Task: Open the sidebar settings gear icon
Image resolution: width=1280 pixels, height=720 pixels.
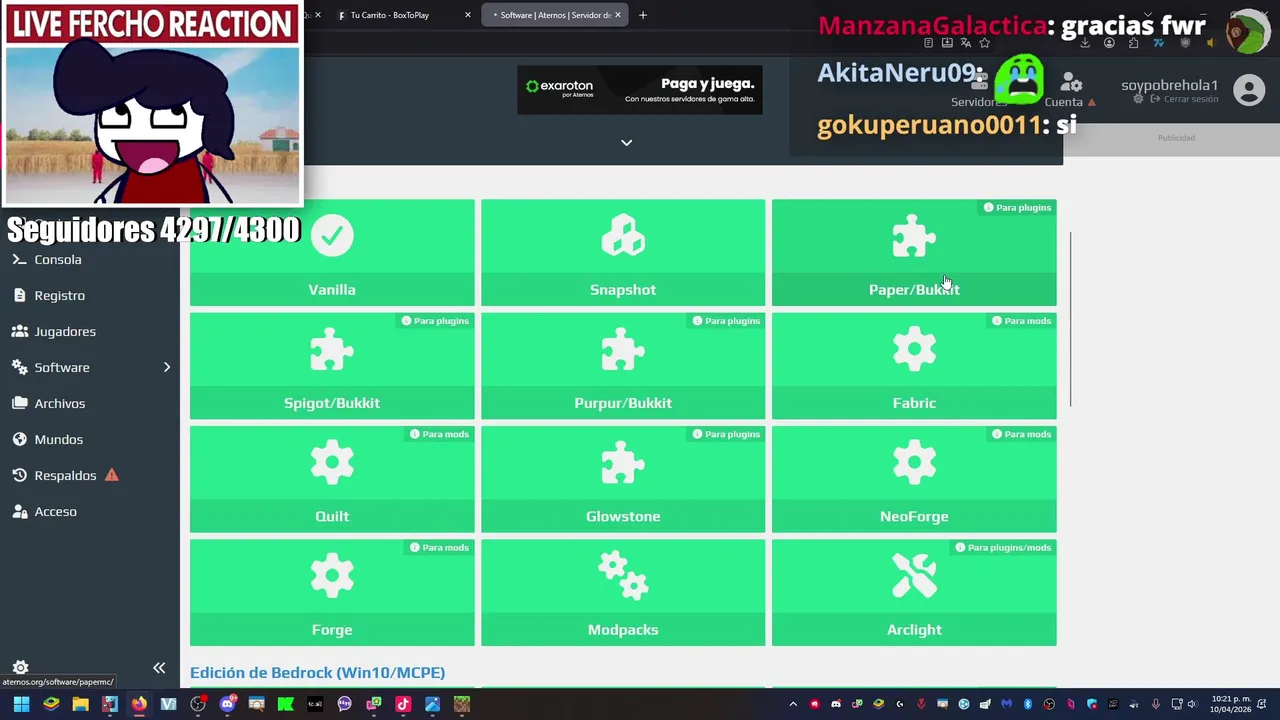Action: point(20,667)
